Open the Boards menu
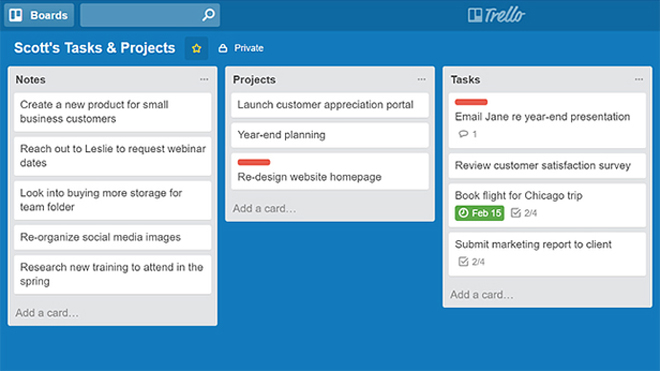Screen dimensions: 660x371 click(x=39, y=15)
